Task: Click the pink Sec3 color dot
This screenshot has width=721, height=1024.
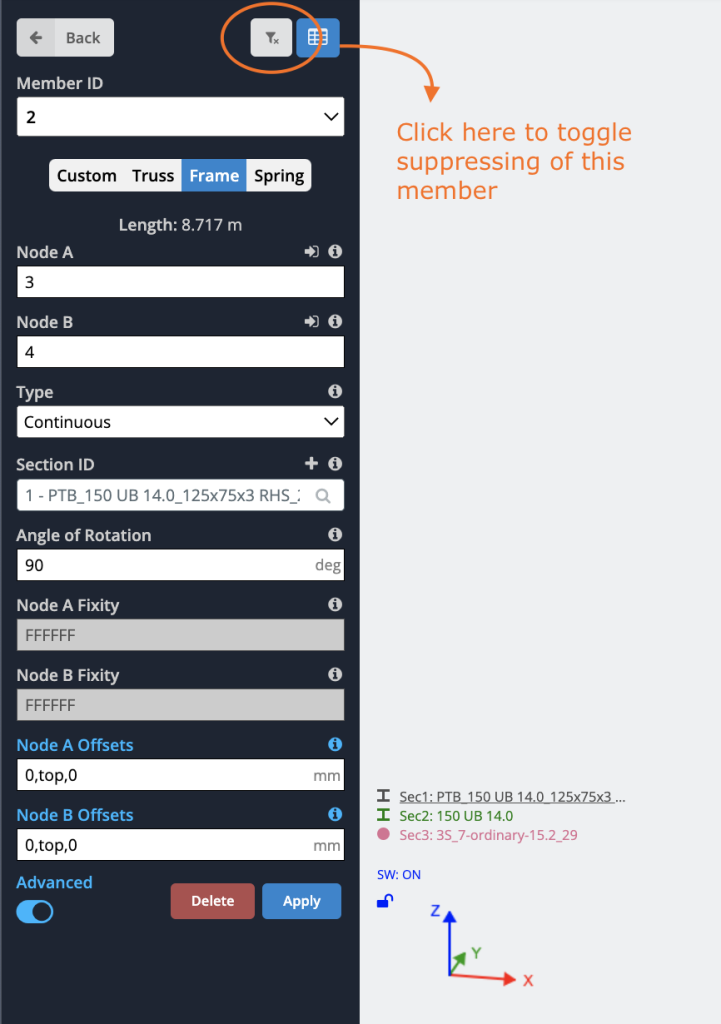Action: (383, 834)
